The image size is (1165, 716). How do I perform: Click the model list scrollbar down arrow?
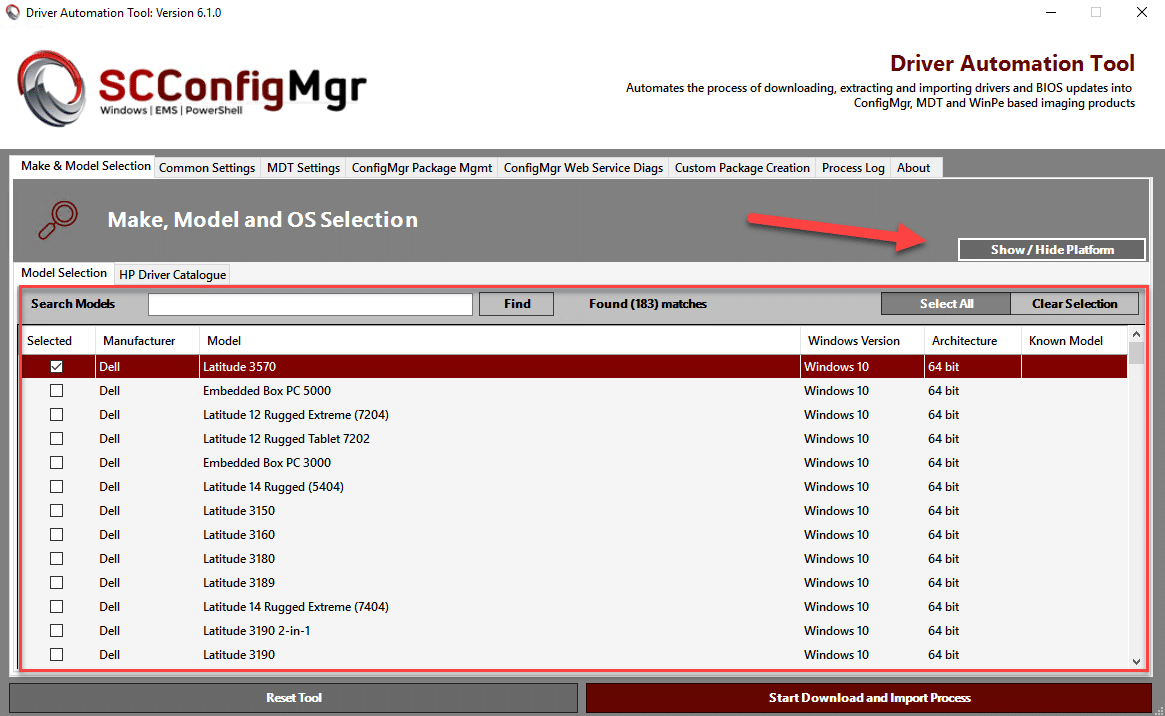click(1135, 661)
